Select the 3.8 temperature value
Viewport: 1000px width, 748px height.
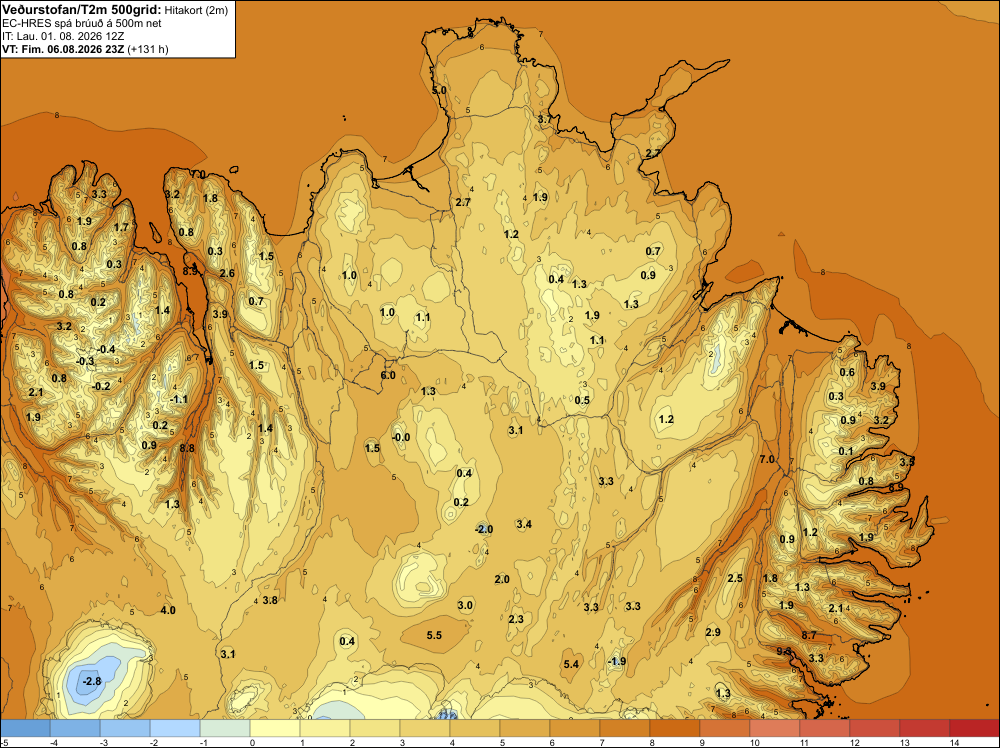pos(270,600)
